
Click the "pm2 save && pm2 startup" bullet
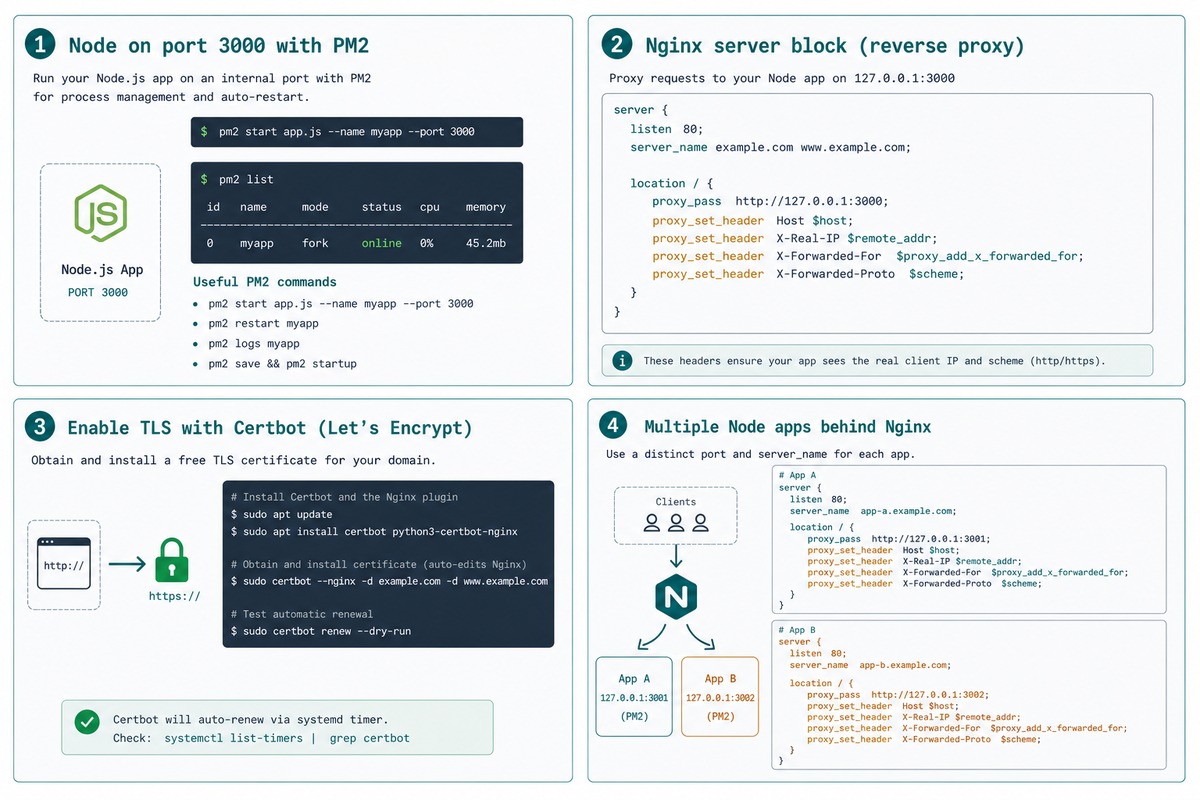[282, 363]
